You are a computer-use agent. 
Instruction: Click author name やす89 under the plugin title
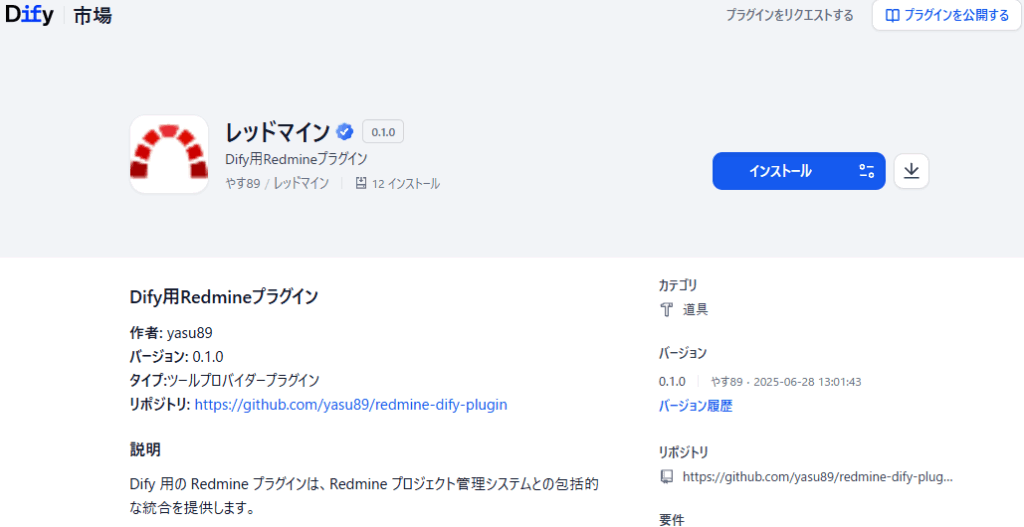tap(243, 184)
